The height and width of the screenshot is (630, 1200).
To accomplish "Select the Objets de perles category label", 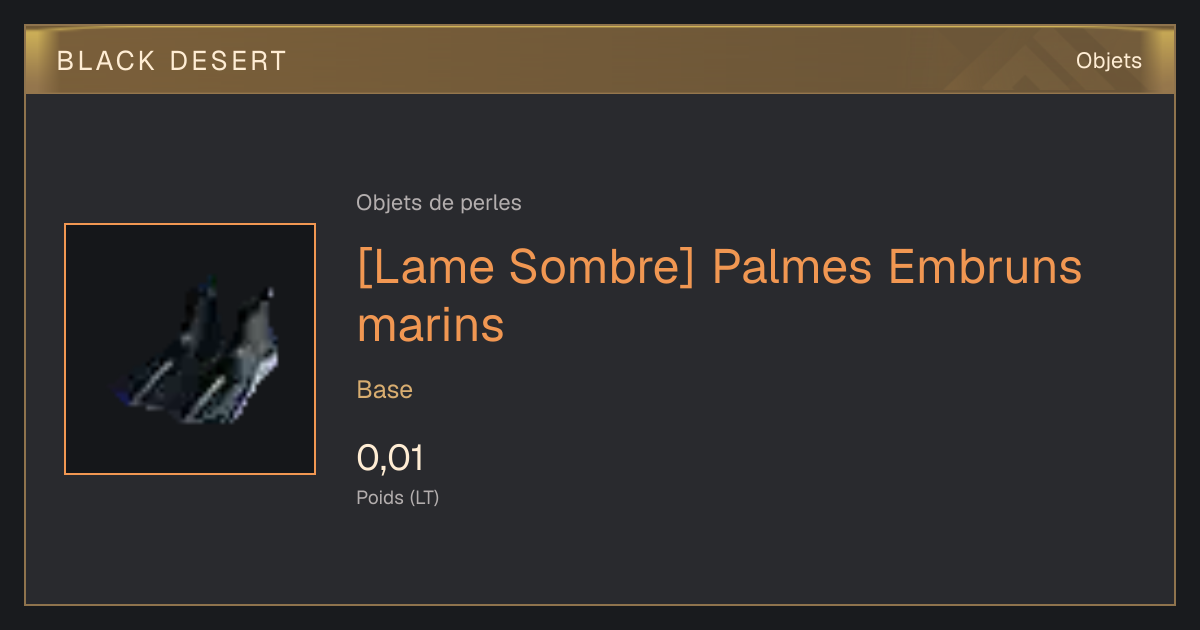I will coord(439,203).
